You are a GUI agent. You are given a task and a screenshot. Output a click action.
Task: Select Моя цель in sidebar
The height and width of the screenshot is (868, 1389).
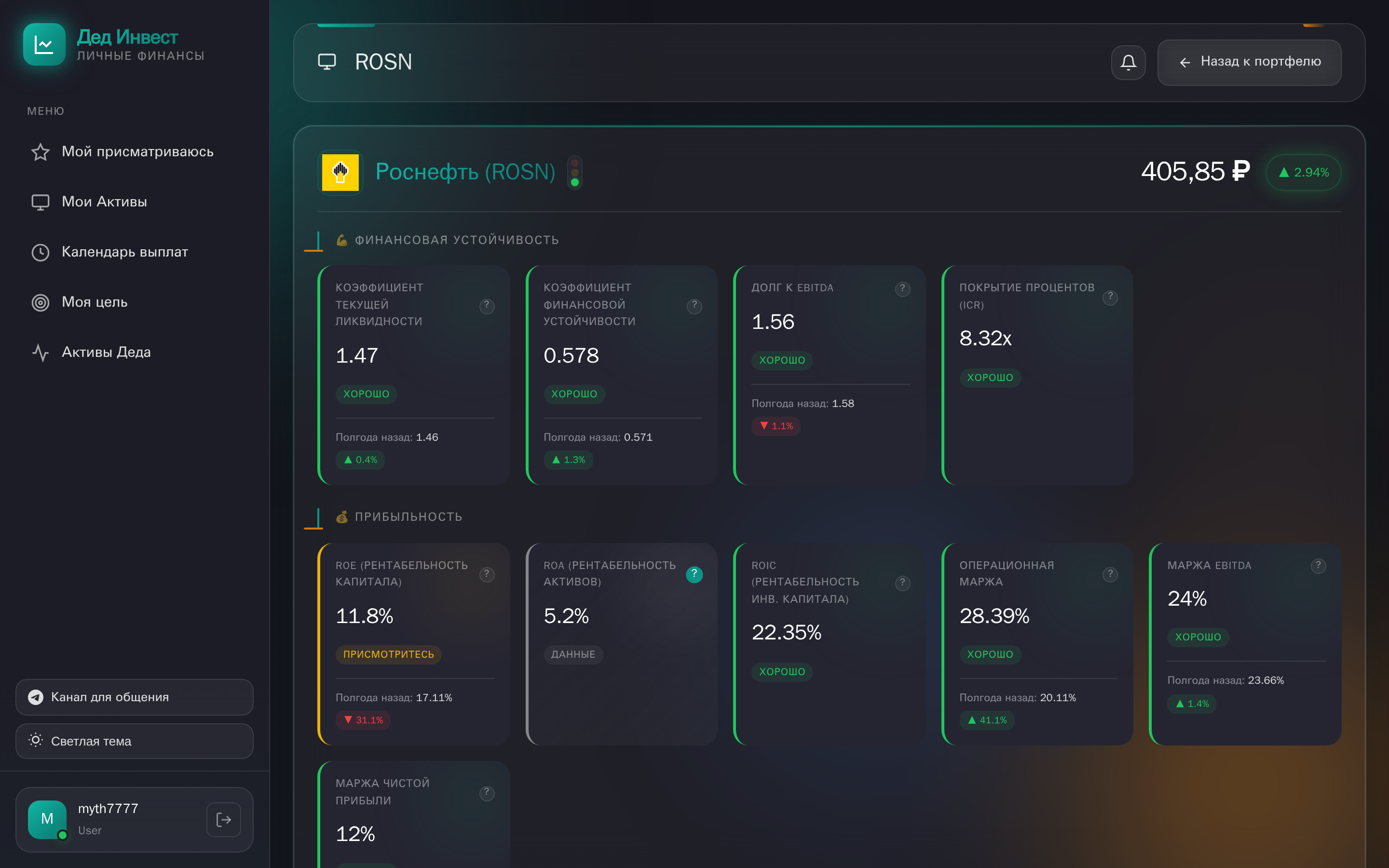coord(94,302)
